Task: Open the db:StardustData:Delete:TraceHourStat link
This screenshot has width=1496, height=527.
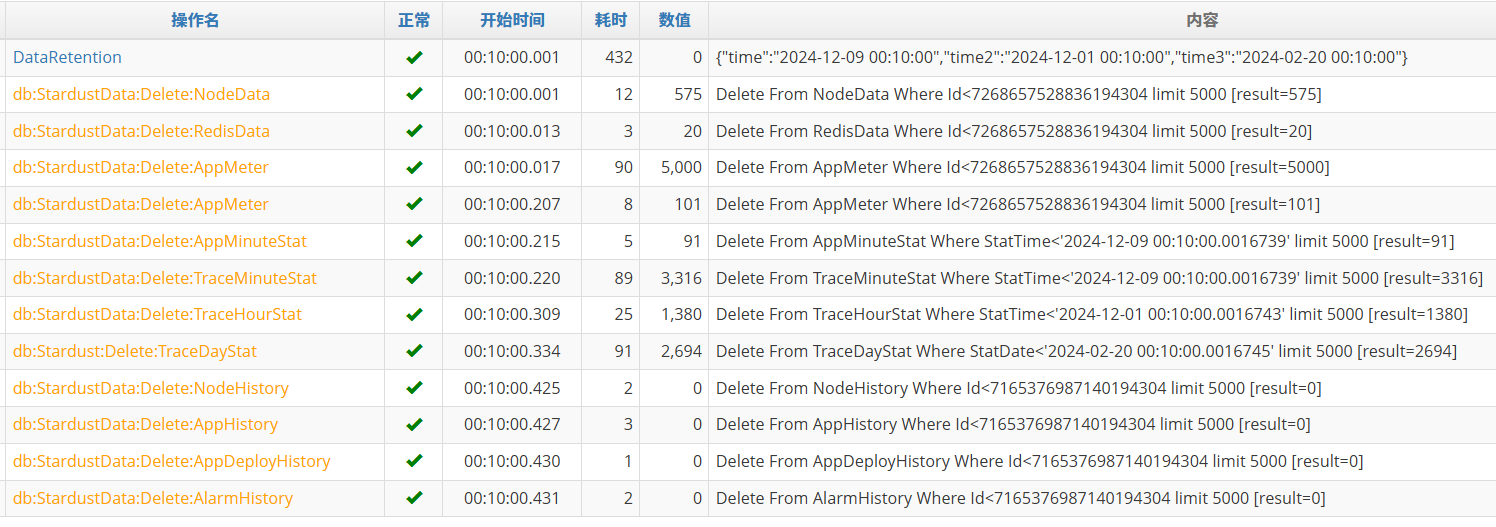Action: point(157,315)
